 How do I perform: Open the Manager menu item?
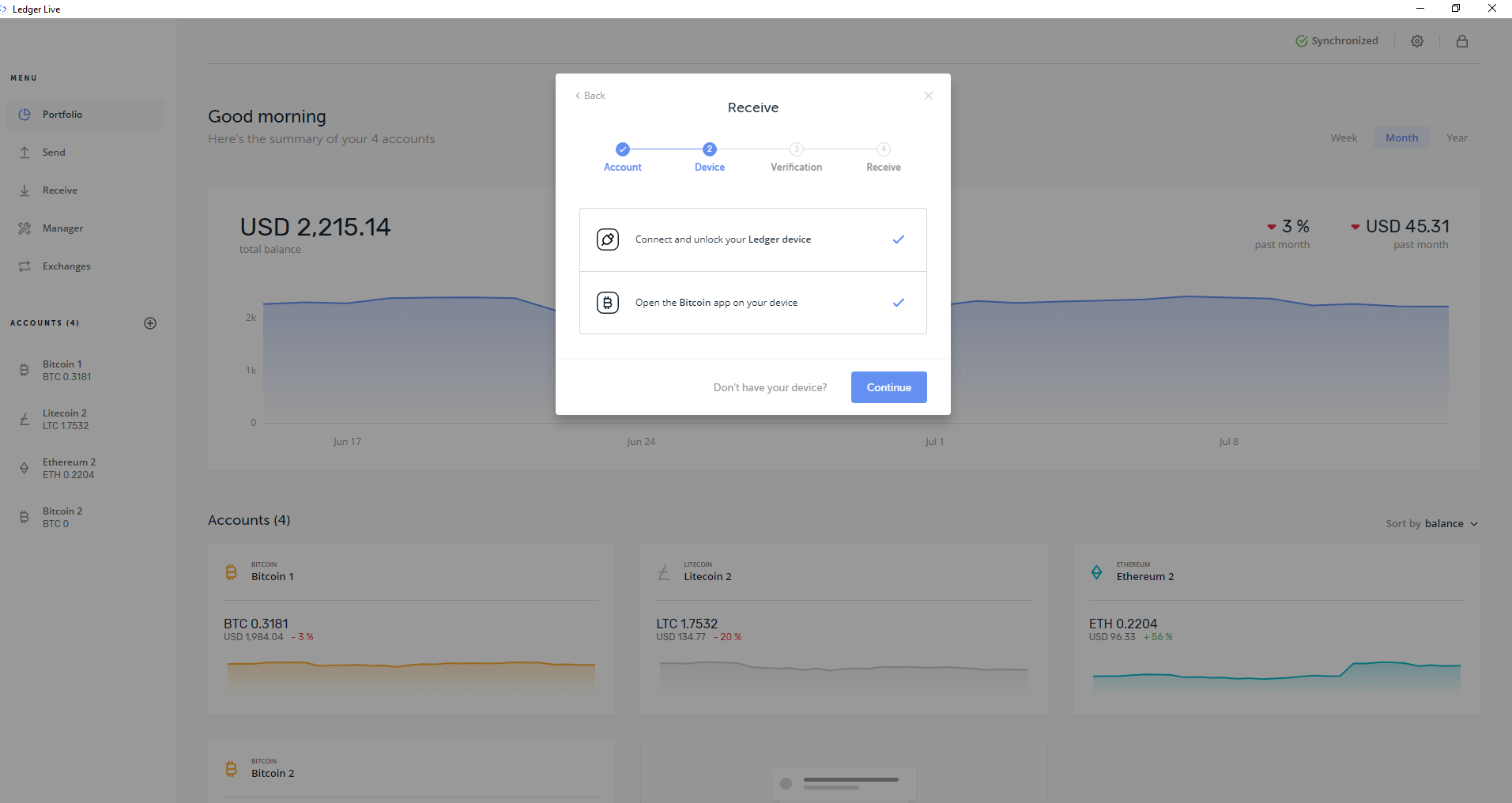tap(85, 228)
